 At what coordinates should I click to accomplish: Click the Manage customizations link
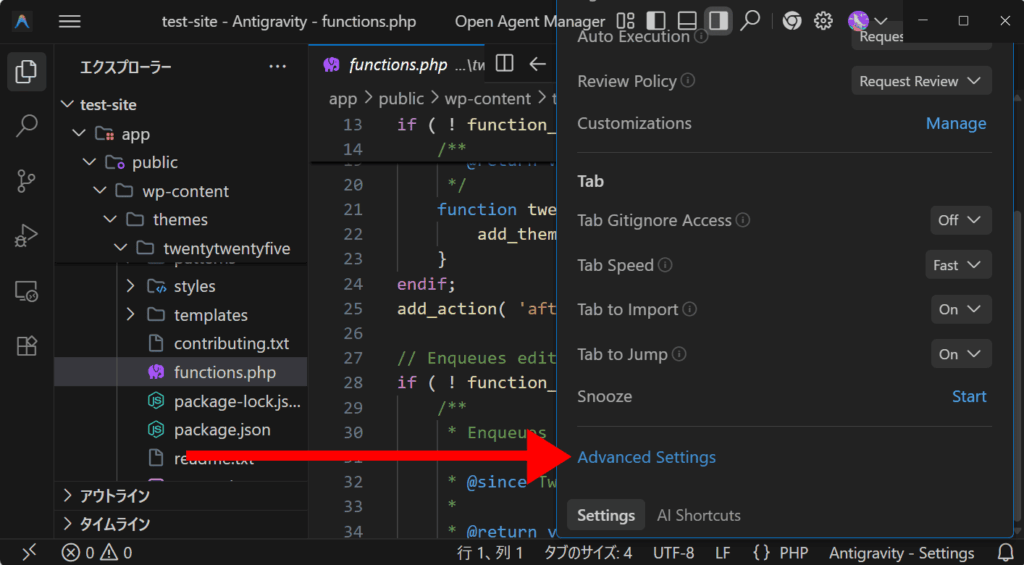click(x=955, y=123)
